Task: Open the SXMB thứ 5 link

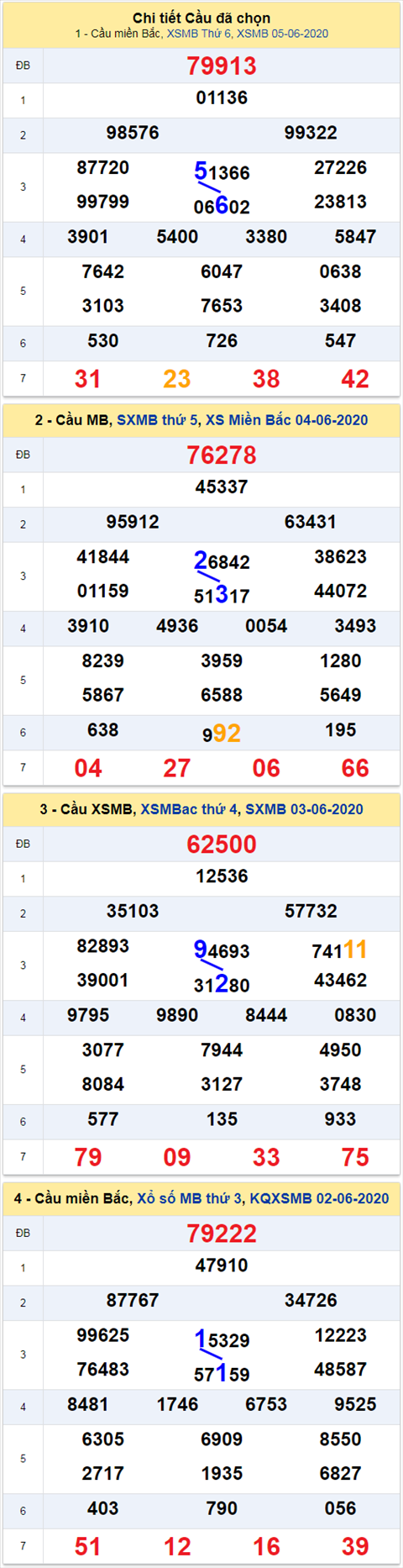Action: pyautogui.click(x=158, y=419)
